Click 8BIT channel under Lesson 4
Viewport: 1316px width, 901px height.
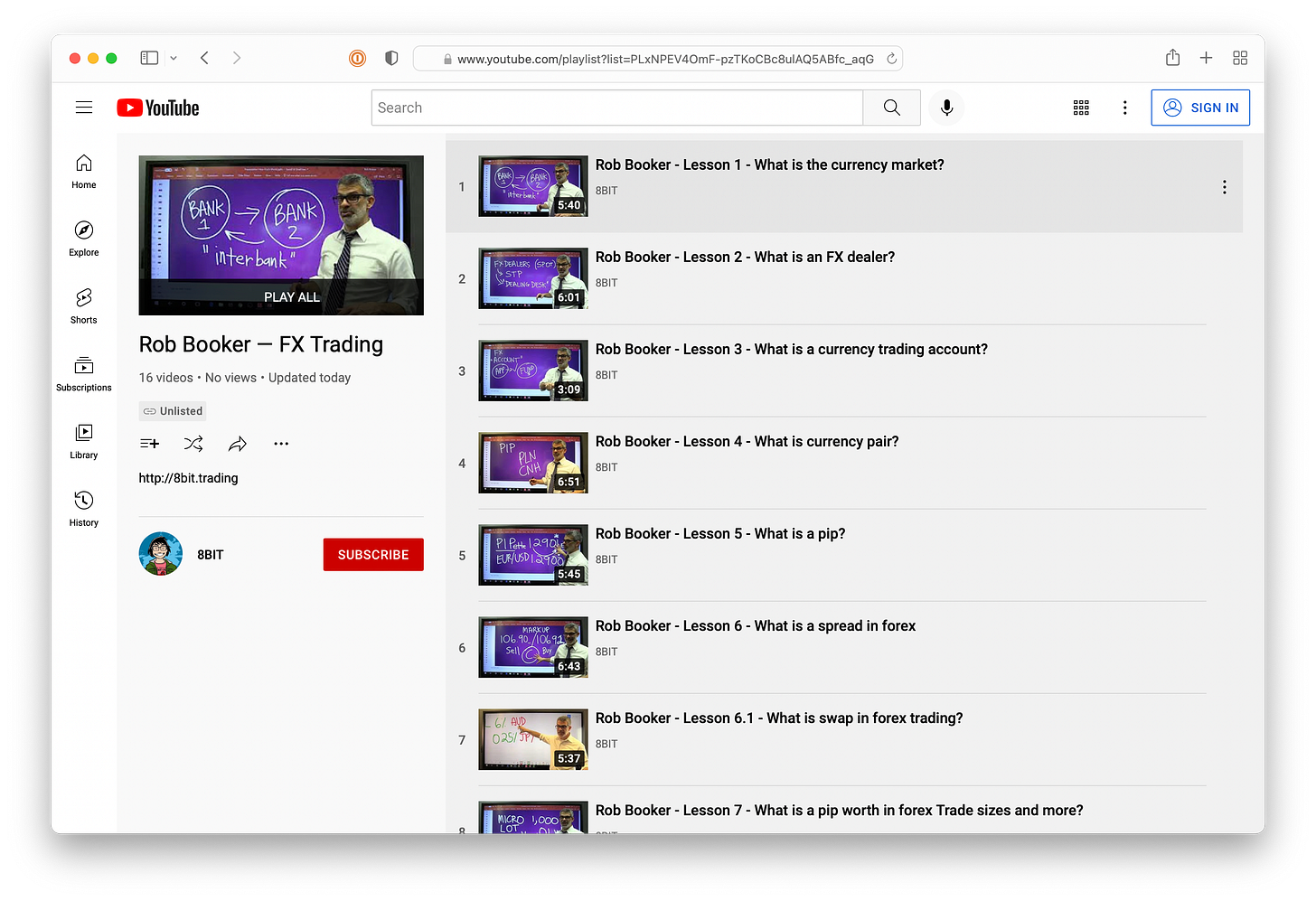tap(606, 467)
